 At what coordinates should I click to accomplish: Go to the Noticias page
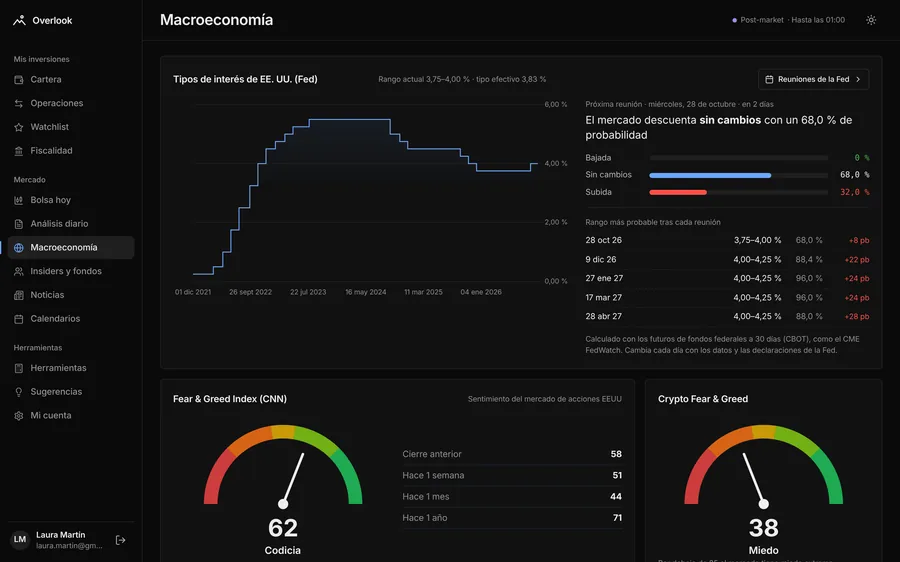(x=71, y=295)
